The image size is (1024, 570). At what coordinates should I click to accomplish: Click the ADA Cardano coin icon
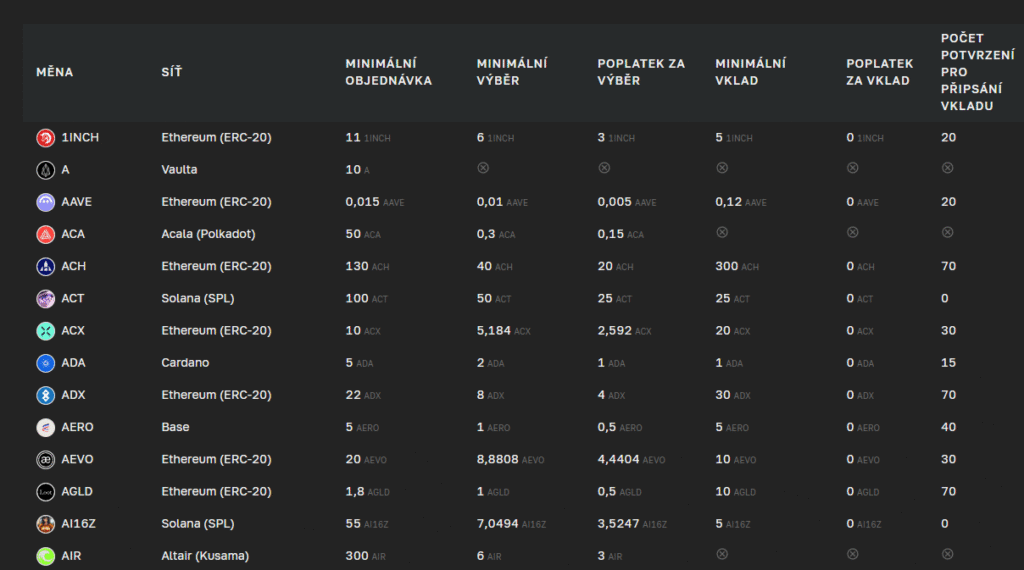point(45,363)
